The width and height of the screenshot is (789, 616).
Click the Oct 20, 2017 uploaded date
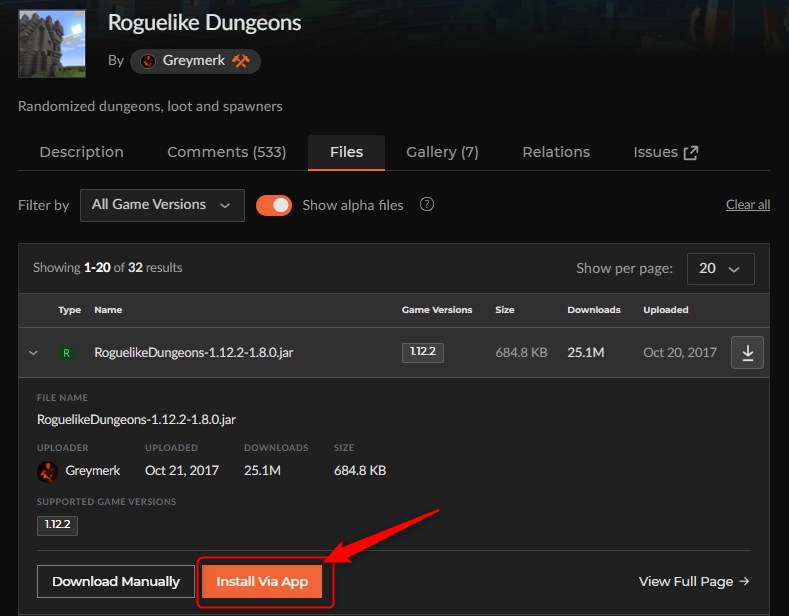pyautogui.click(x=680, y=352)
